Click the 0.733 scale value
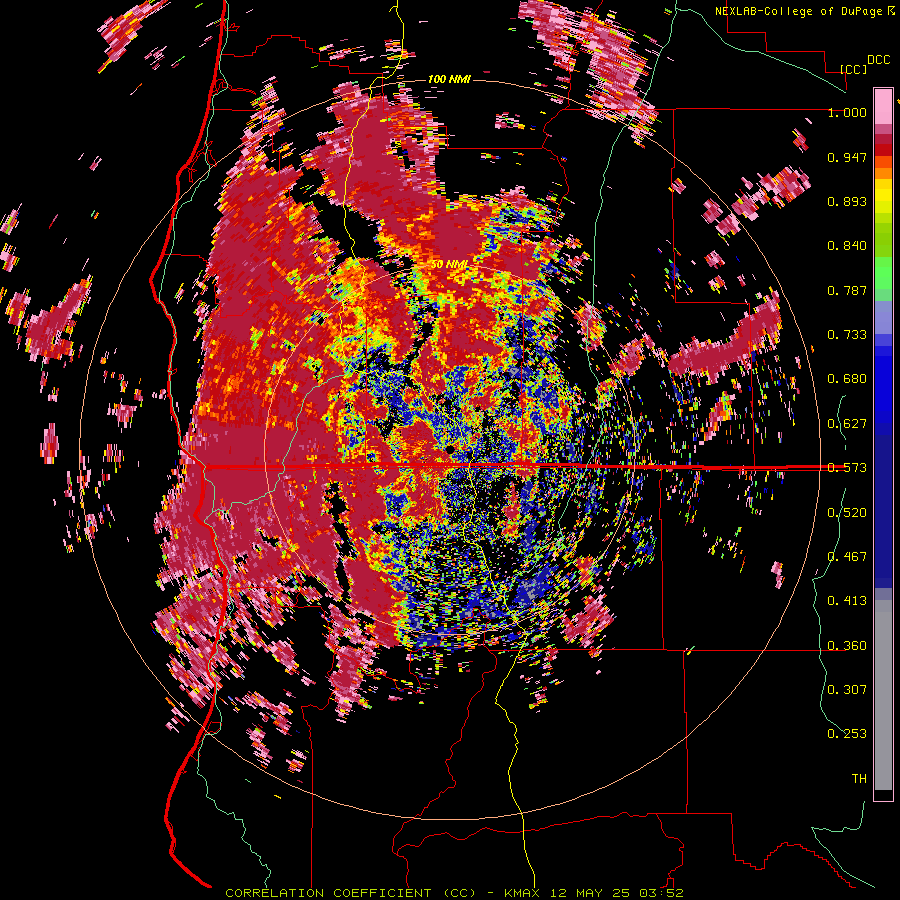This screenshot has height=900, width=900. click(847, 335)
